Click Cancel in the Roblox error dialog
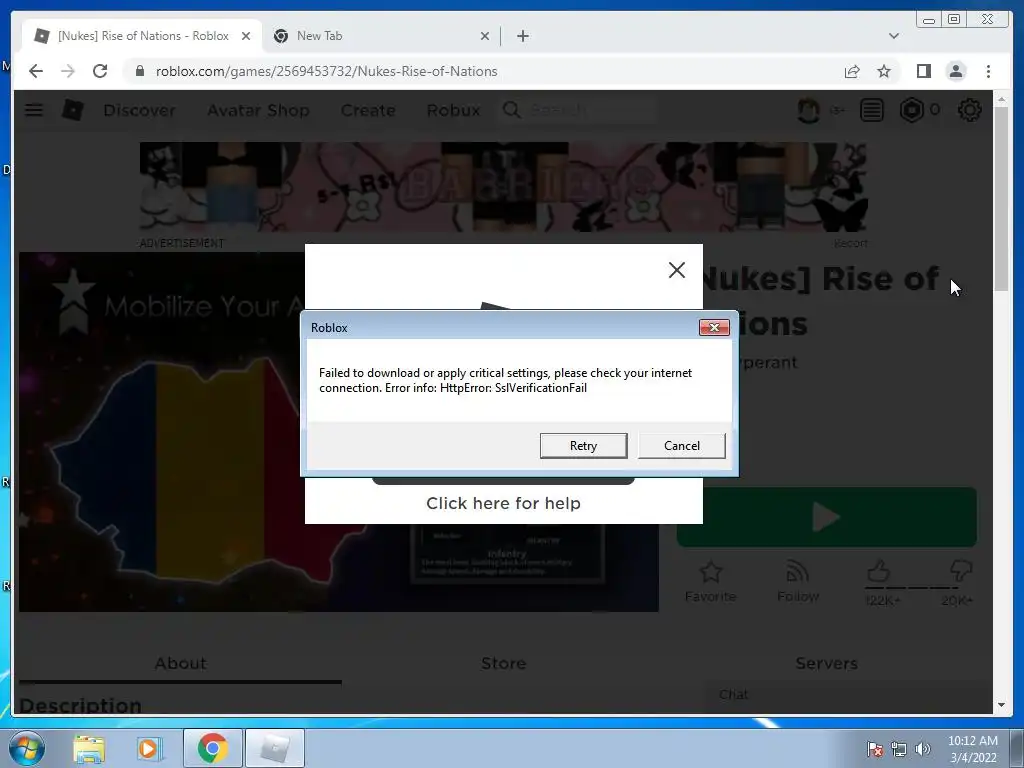1024x768 pixels. (681, 445)
